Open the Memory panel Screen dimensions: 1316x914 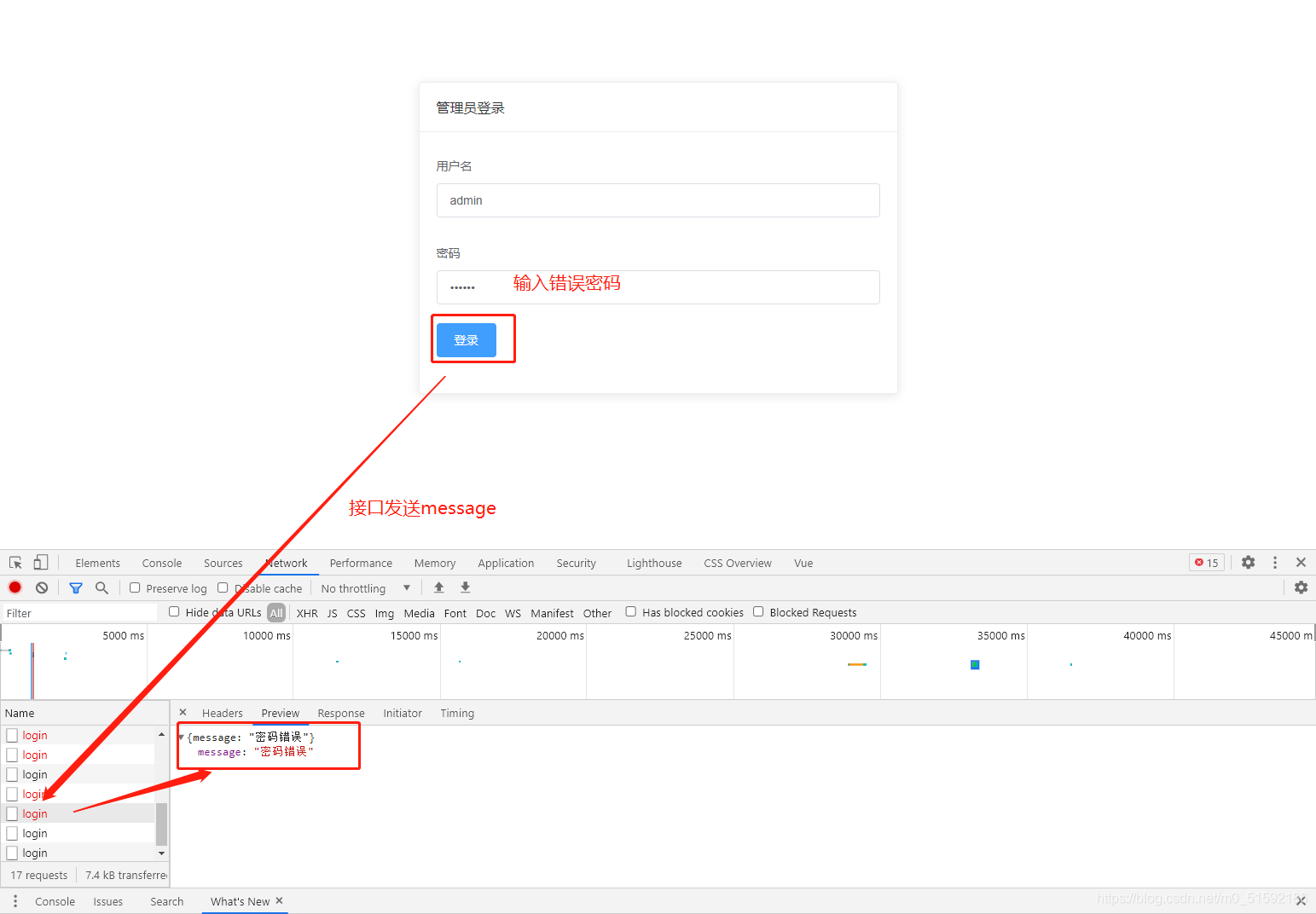pos(435,564)
